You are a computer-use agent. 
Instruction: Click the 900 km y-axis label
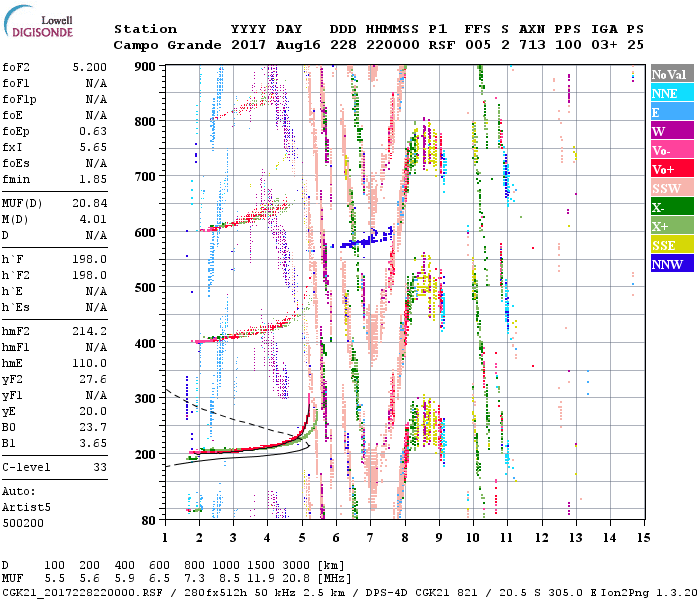144,67
